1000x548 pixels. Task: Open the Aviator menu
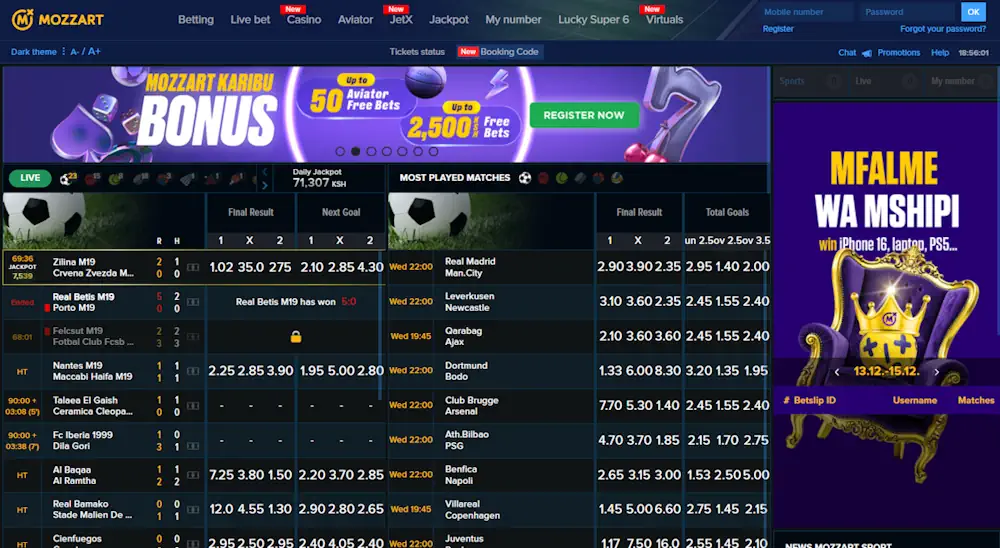tap(355, 20)
